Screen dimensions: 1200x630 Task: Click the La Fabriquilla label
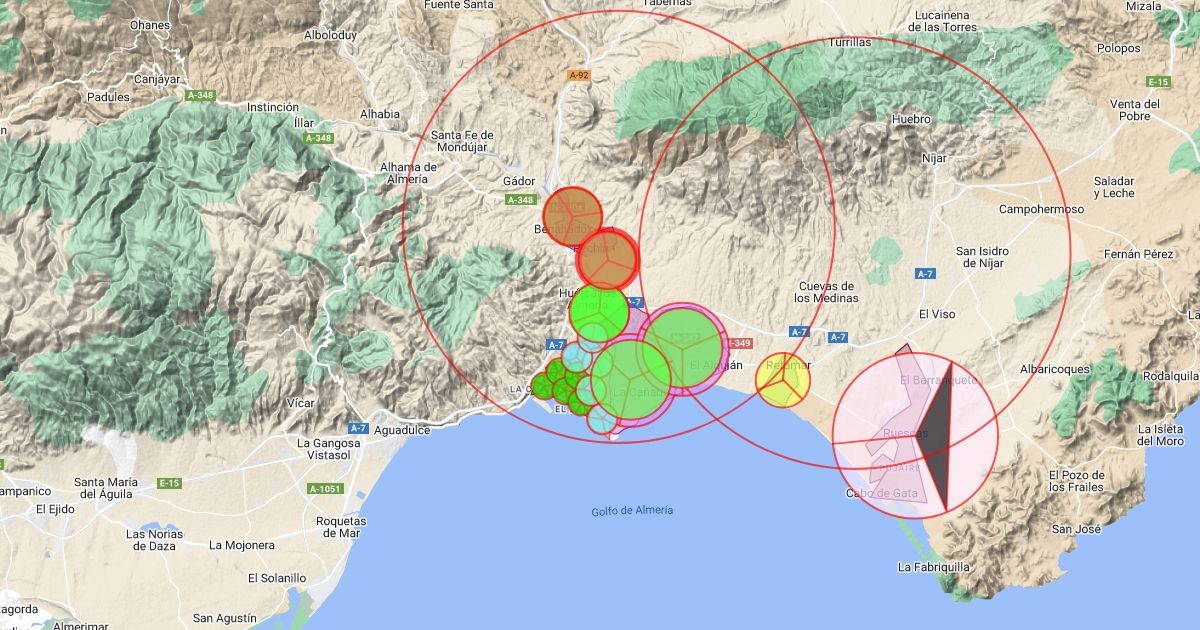pyautogui.click(x=934, y=567)
